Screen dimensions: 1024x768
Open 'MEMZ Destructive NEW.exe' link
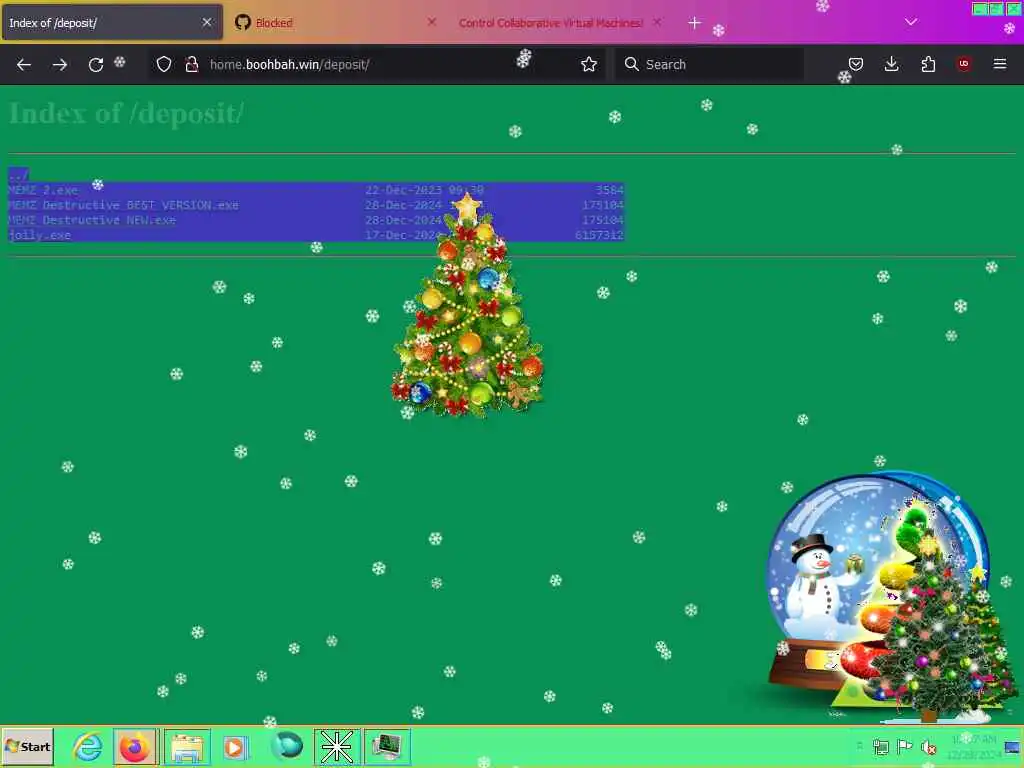coord(92,220)
